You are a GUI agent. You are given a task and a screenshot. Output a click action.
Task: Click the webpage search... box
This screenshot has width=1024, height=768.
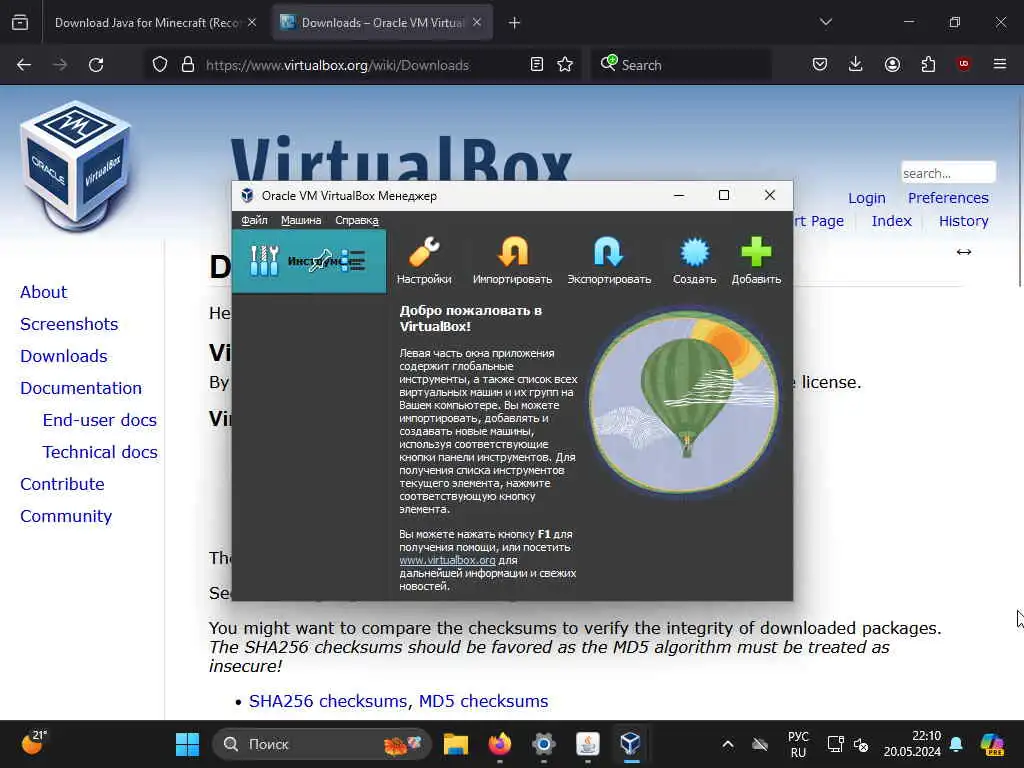click(x=948, y=173)
